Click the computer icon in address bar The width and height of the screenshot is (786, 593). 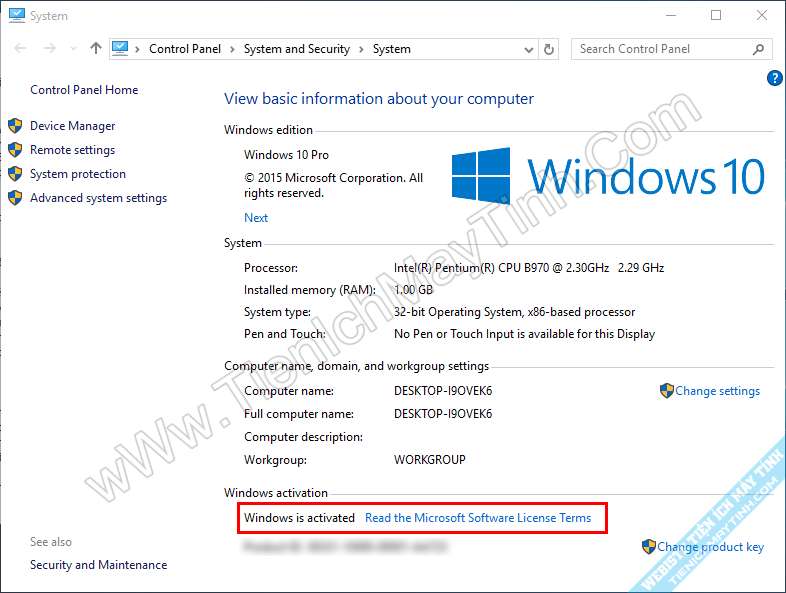click(120, 48)
